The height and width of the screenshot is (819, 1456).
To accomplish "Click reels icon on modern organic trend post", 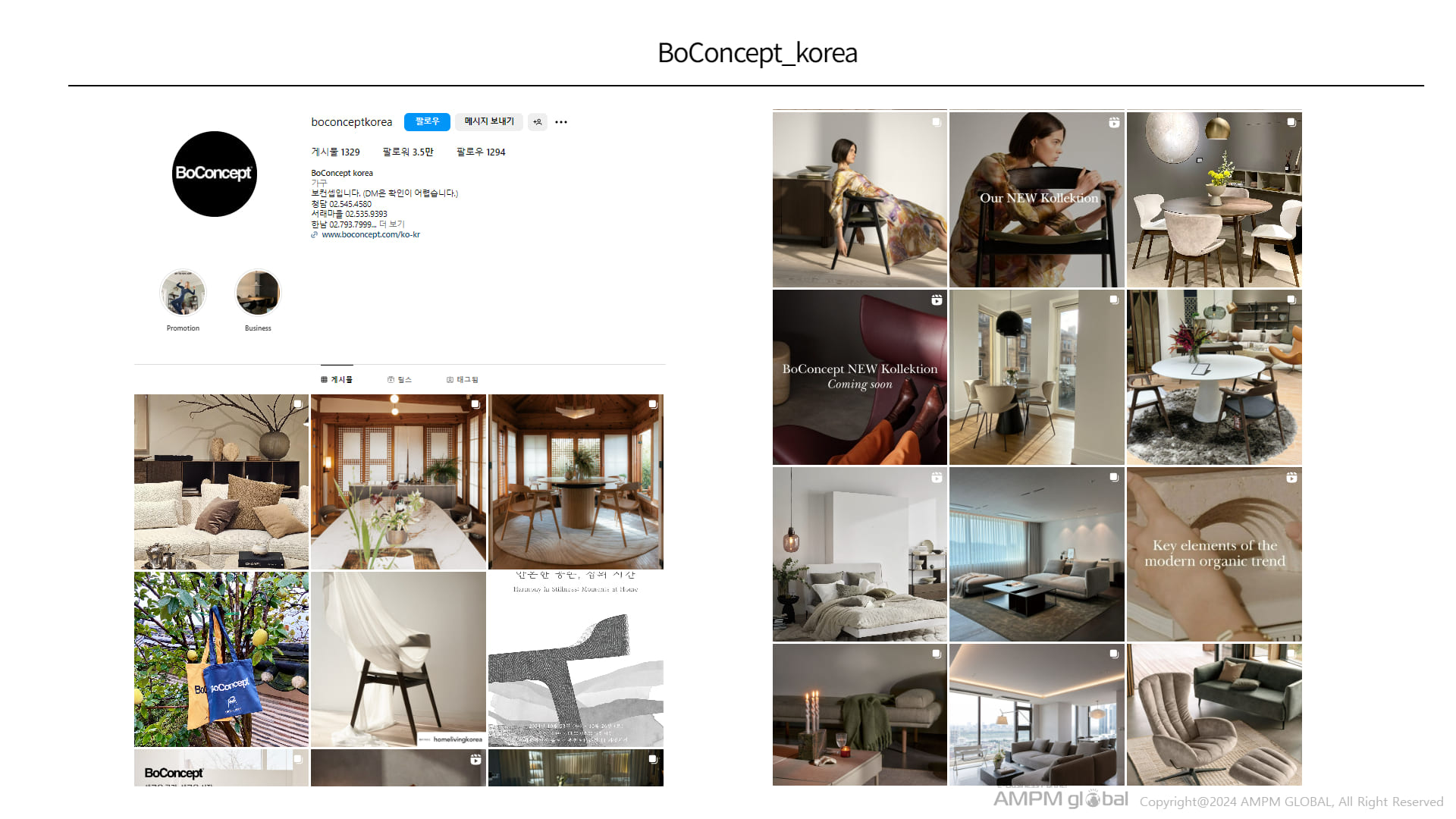I will tap(1291, 478).
